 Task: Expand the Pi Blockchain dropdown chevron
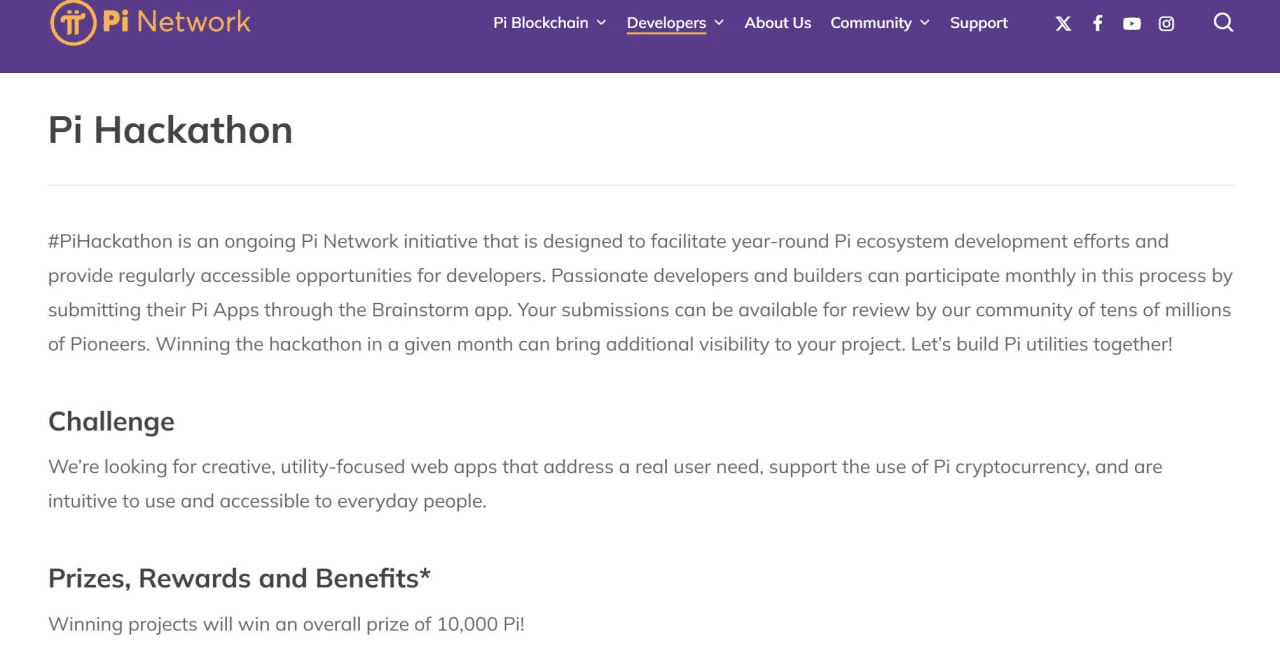click(x=601, y=22)
